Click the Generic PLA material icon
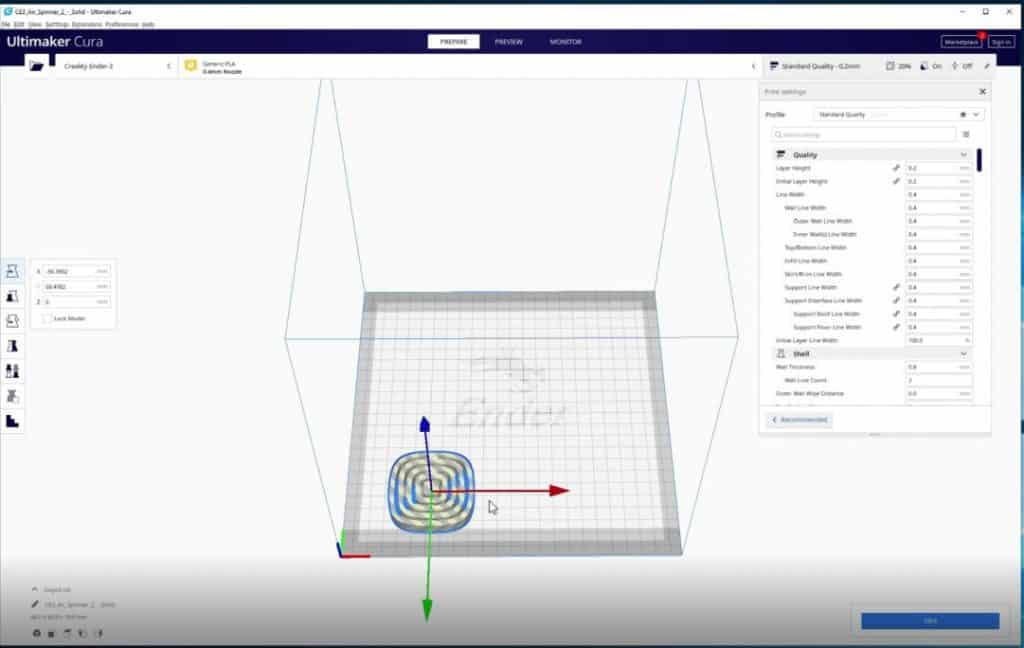The width and height of the screenshot is (1024, 648). point(191,66)
